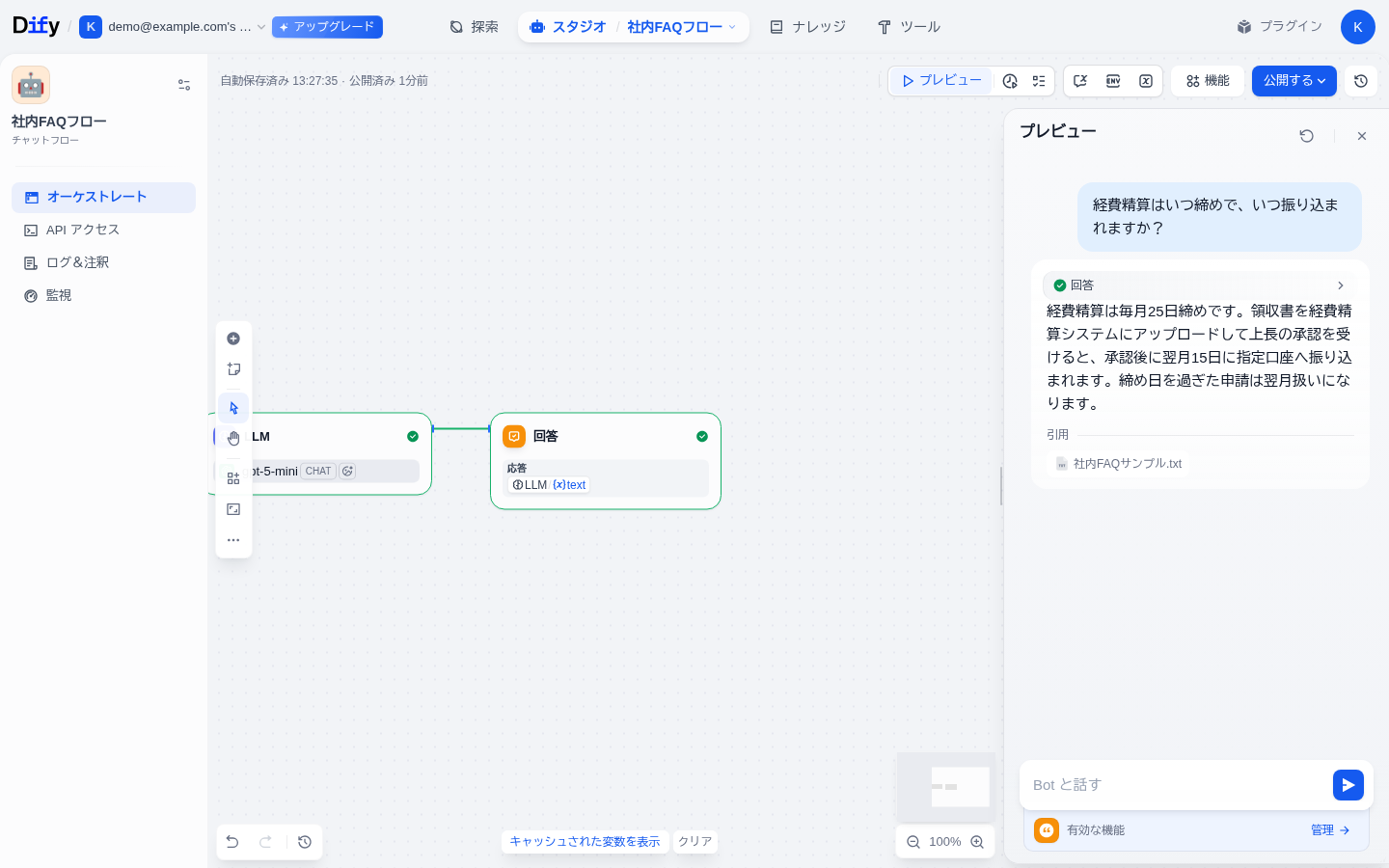Open the スタジオ studio tab
This screenshot has width=1389, height=868.
pyautogui.click(x=569, y=27)
